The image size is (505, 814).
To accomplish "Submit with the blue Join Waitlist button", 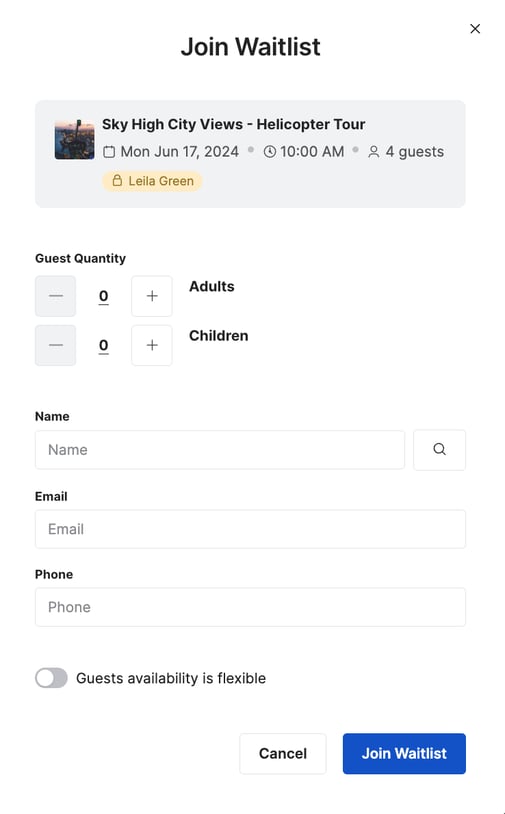I will click(404, 753).
